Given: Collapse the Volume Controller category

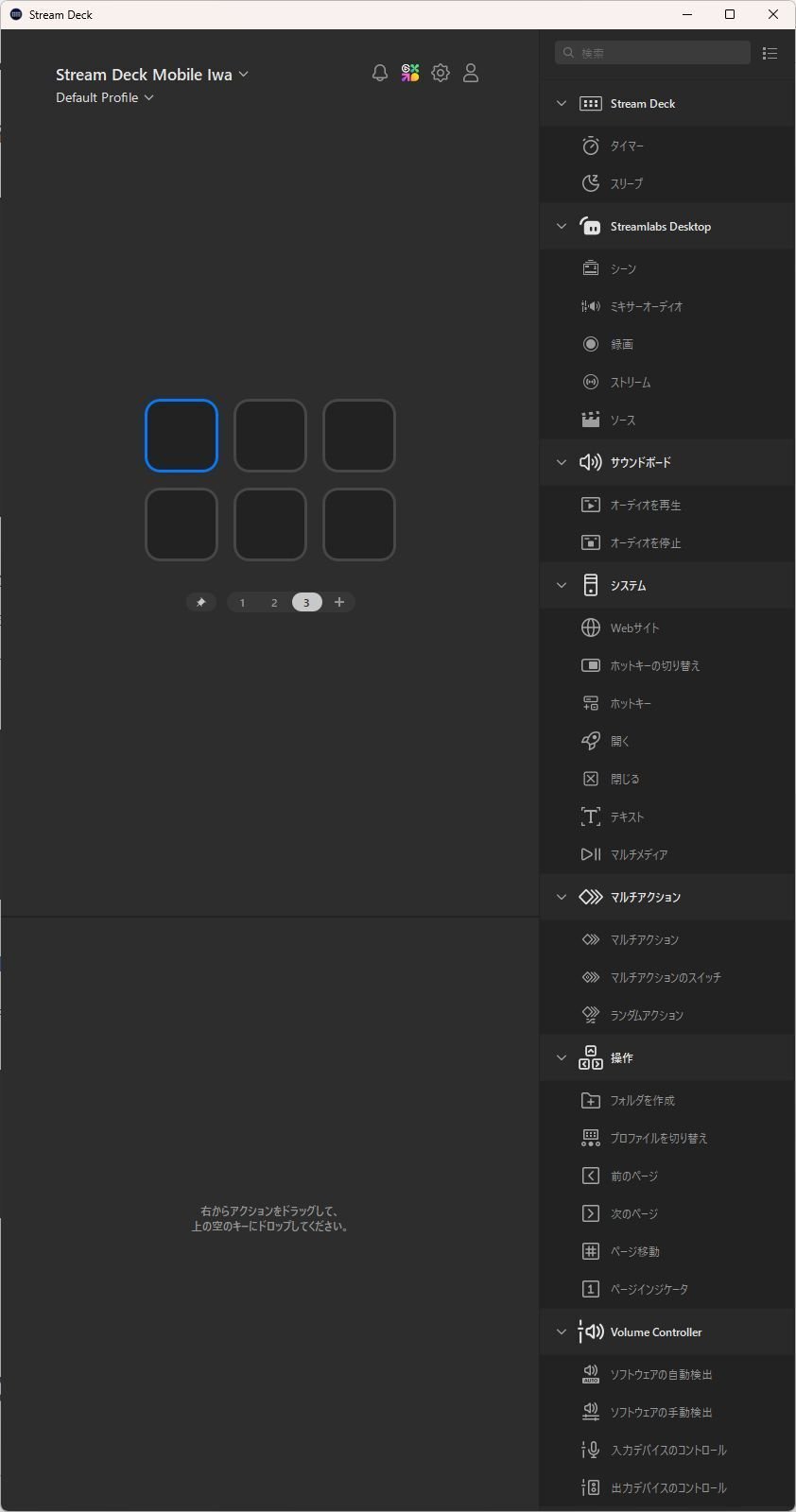Looking at the screenshot, I should click(562, 1332).
